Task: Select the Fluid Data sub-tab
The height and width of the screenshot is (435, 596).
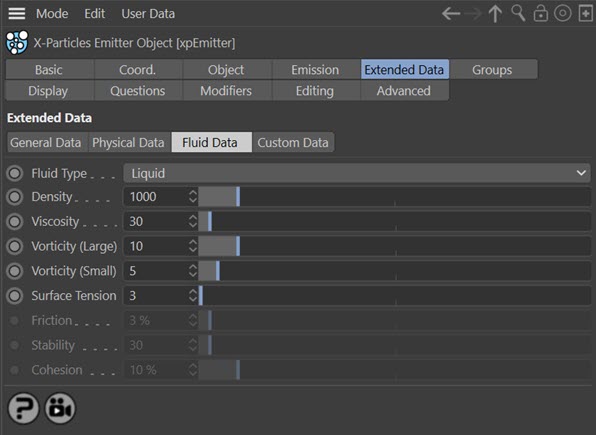Action: (211, 142)
